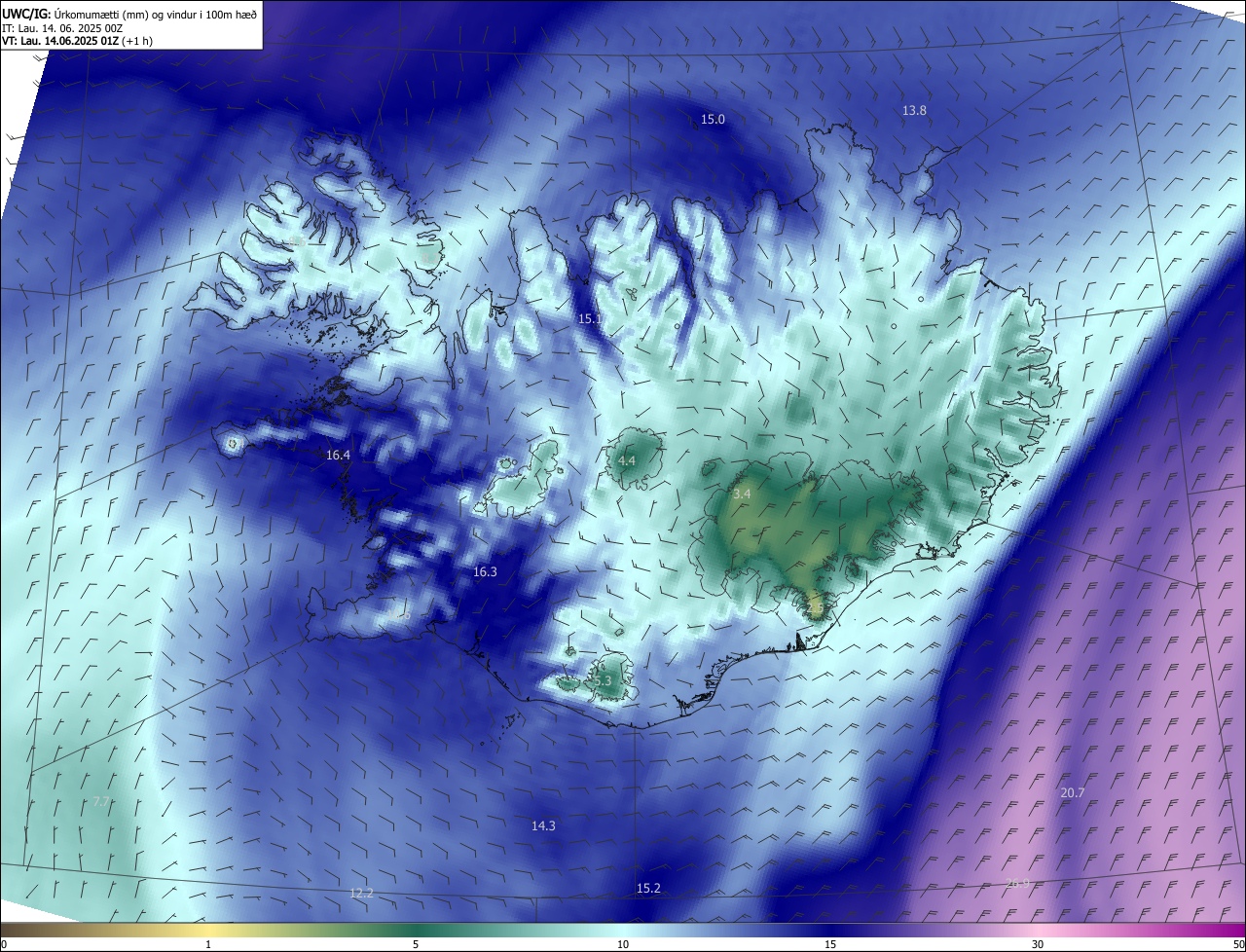Click the 15.2 value label
The image size is (1246, 952).
648,888
